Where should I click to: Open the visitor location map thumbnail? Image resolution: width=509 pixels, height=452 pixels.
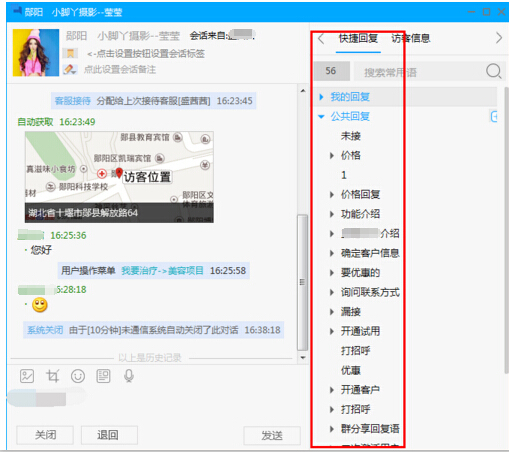pos(119,177)
